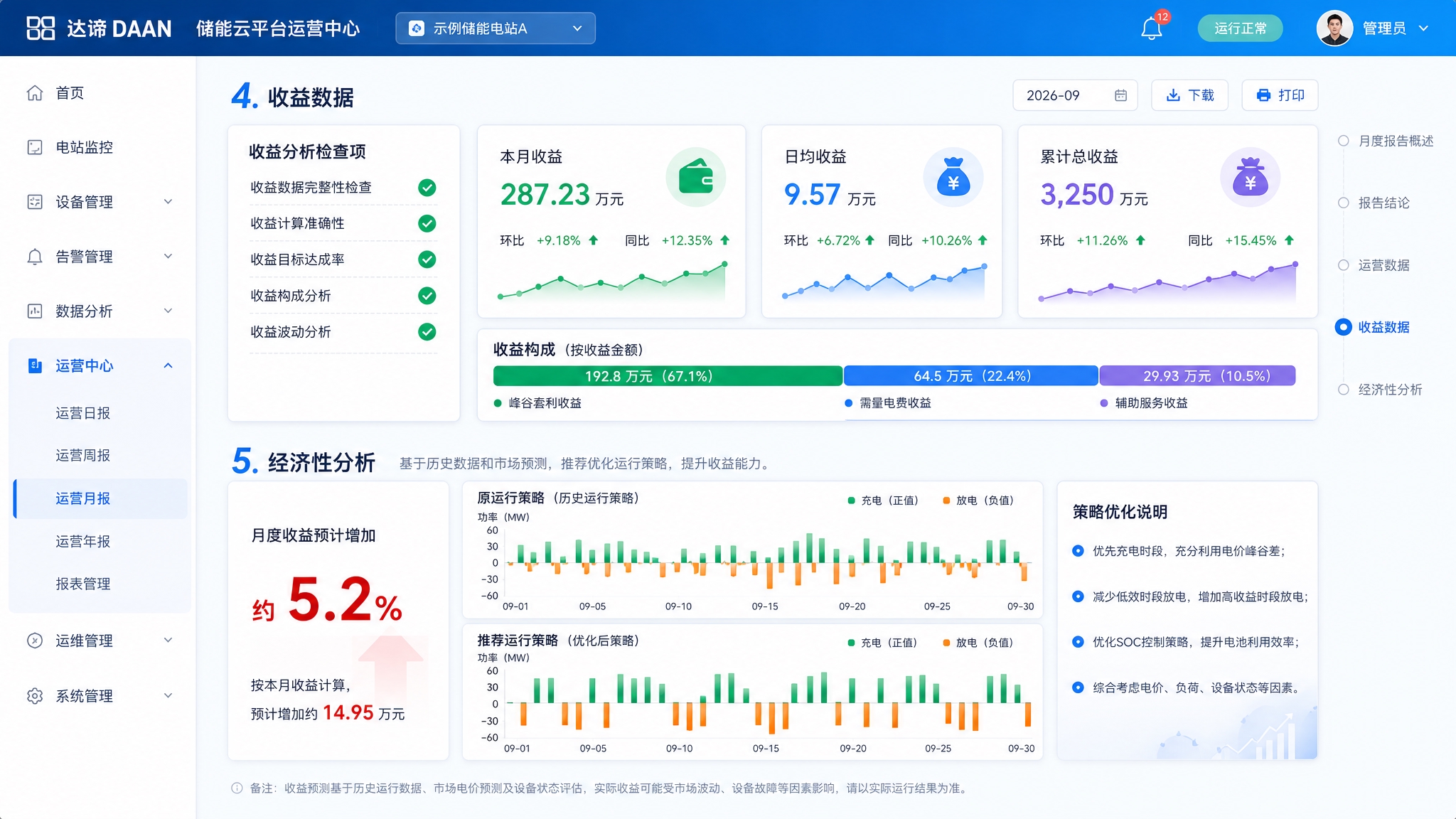Click the 告警管理 bell icon
The width and height of the screenshot is (1456, 819).
pos(35,257)
